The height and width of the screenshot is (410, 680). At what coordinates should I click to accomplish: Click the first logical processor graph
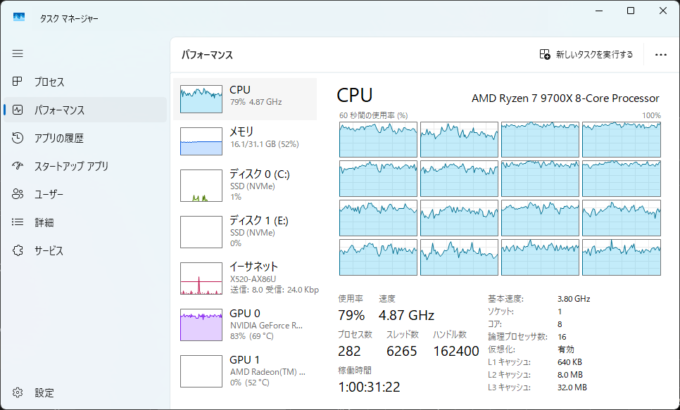(x=378, y=139)
